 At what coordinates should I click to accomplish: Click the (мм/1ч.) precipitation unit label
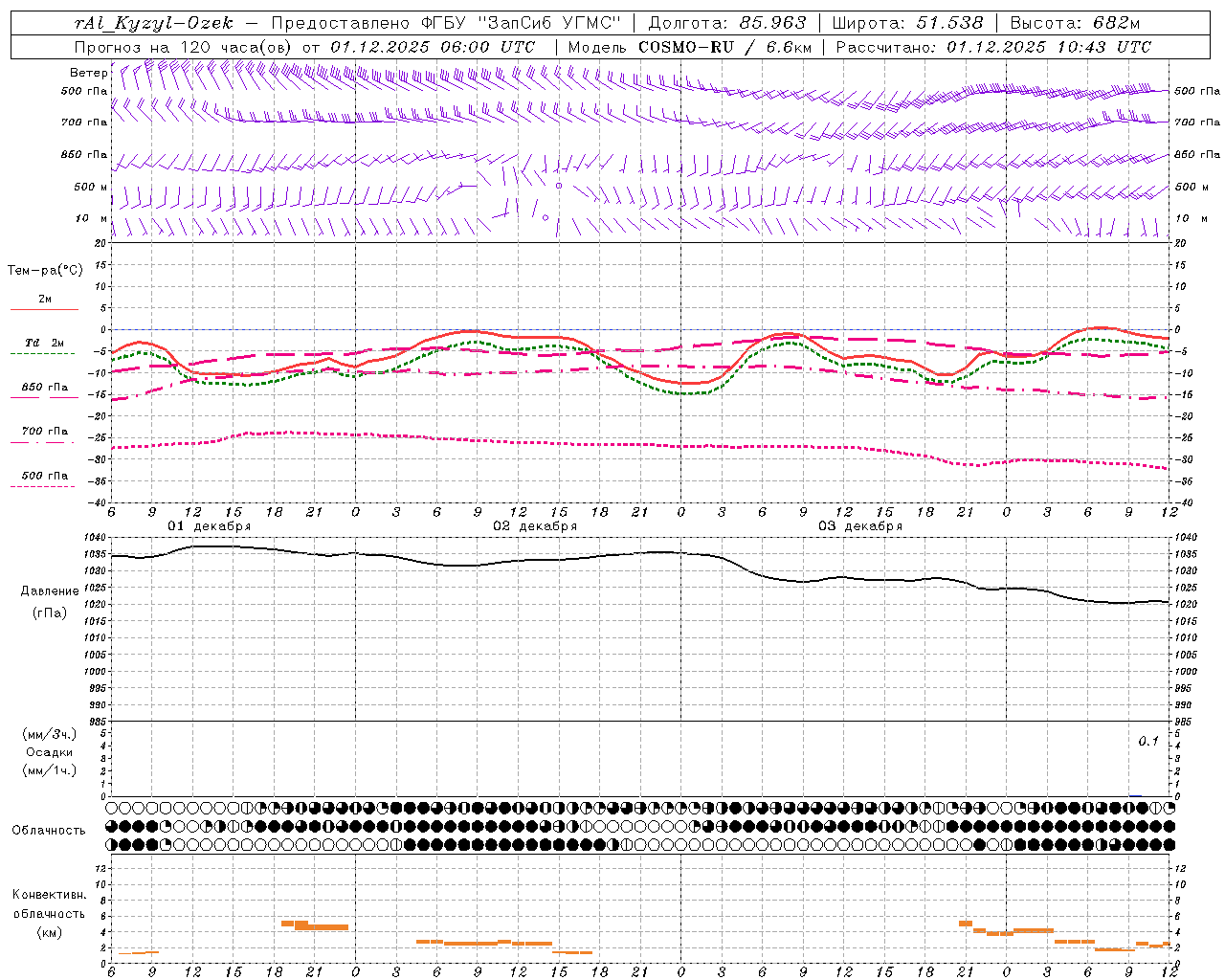50,770
